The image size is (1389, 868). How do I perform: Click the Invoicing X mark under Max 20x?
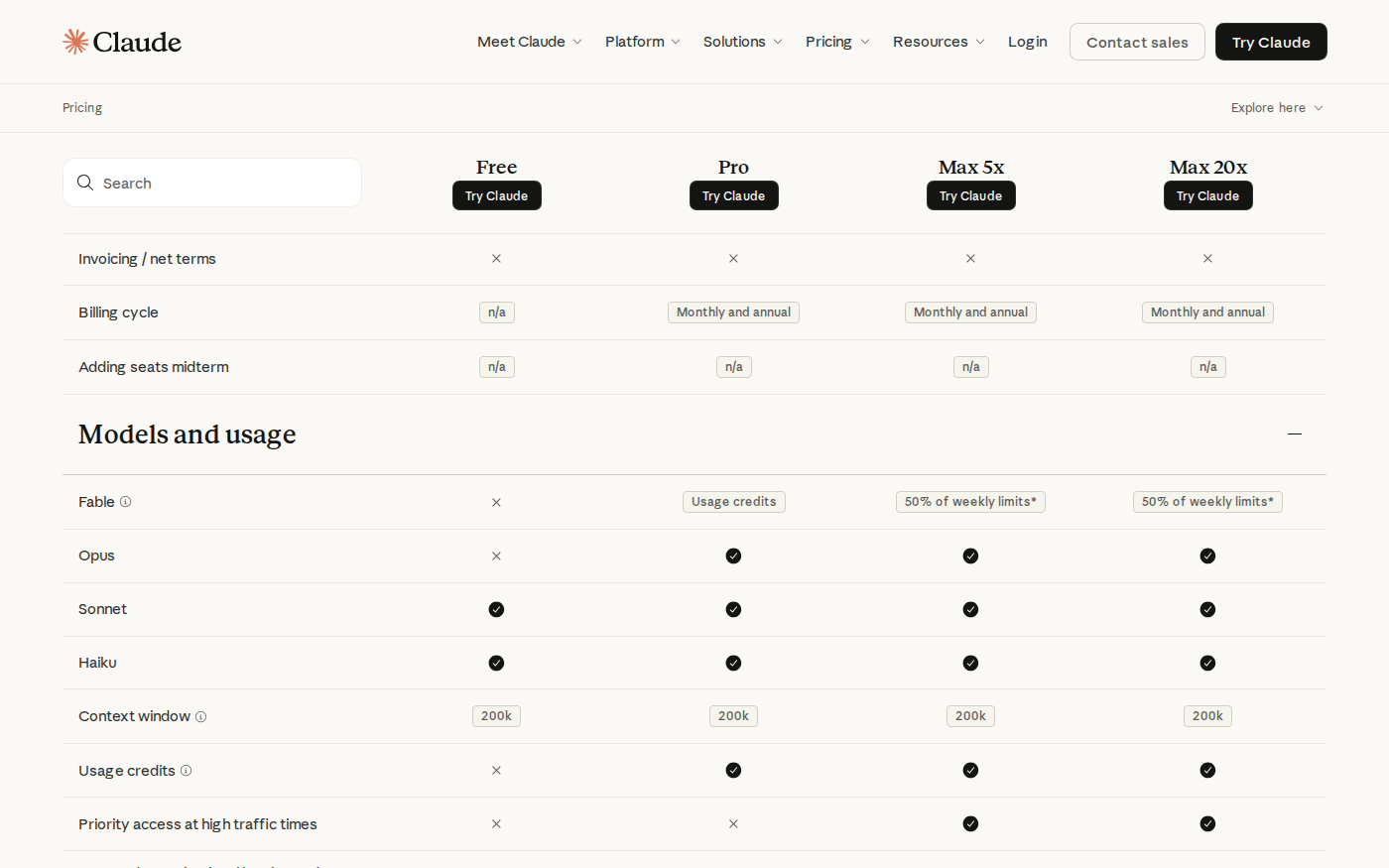pos(1207,258)
